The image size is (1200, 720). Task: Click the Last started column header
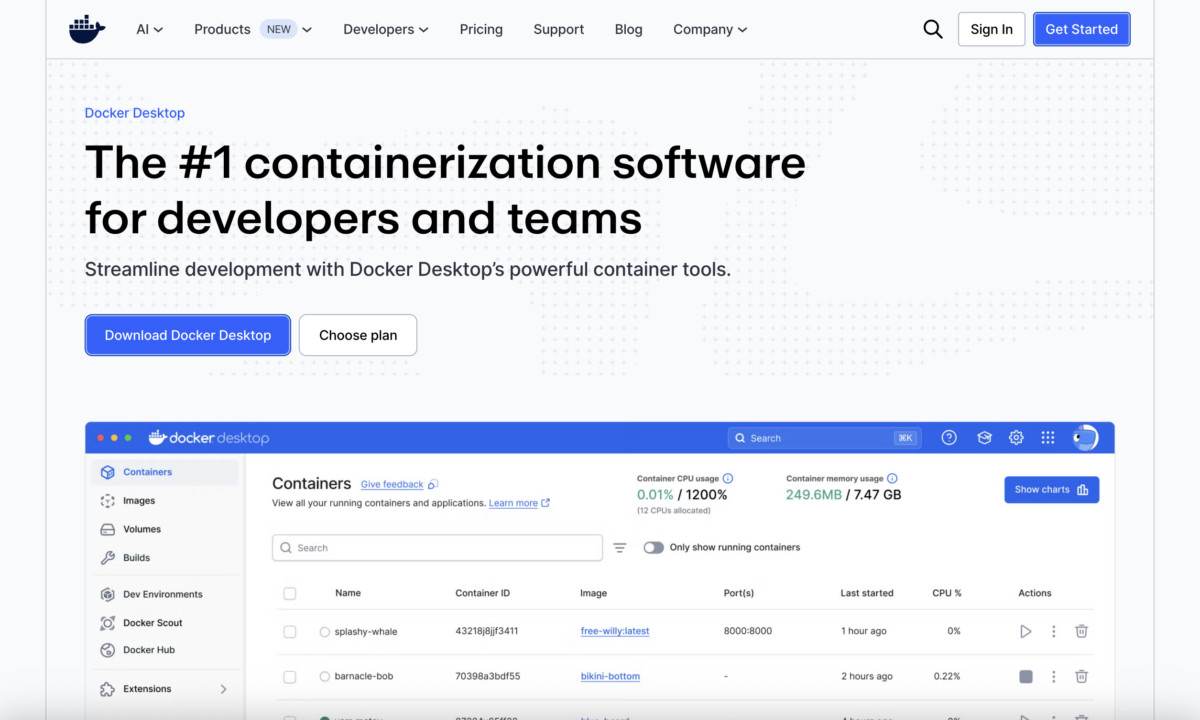pos(867,593)
